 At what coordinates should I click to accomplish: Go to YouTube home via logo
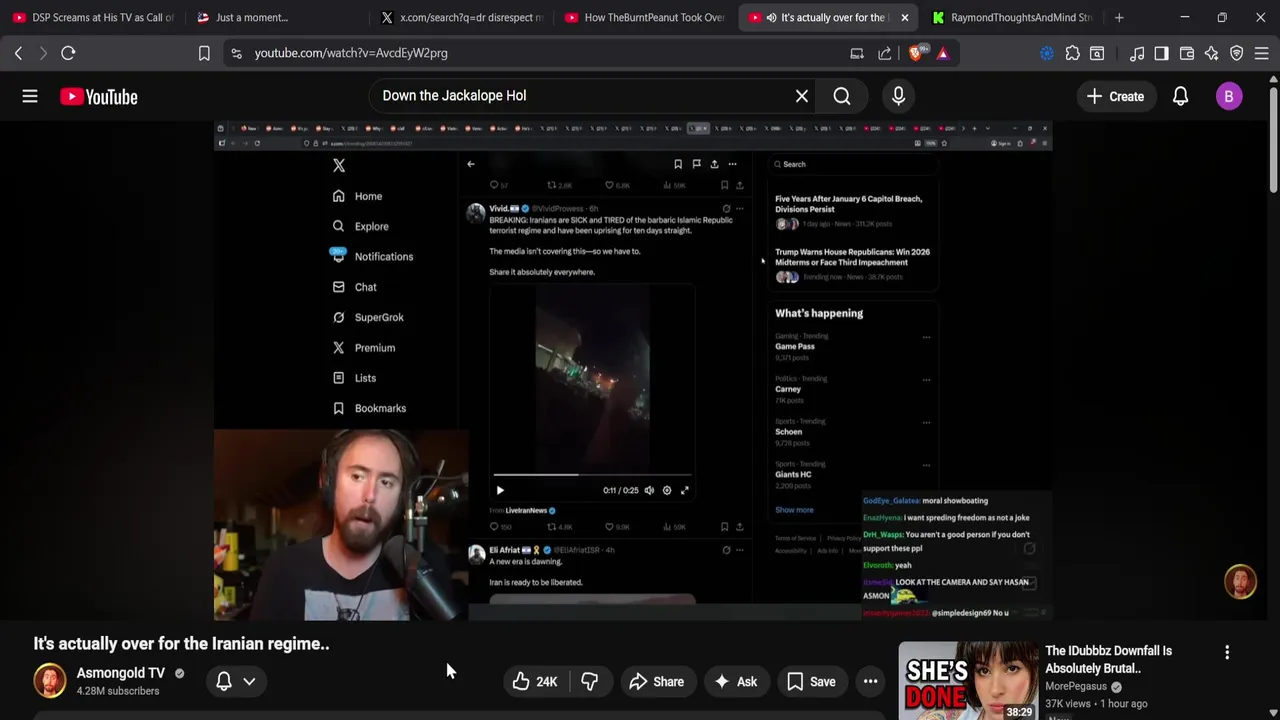click(x=98, y=96)
